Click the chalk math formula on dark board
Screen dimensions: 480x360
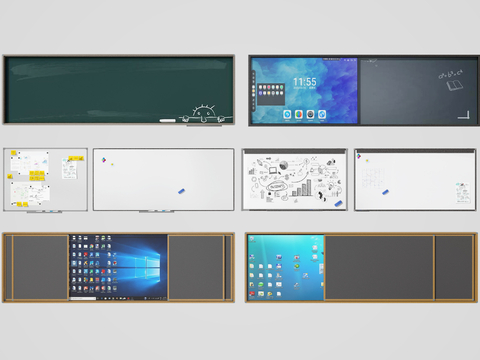[451, 74]
